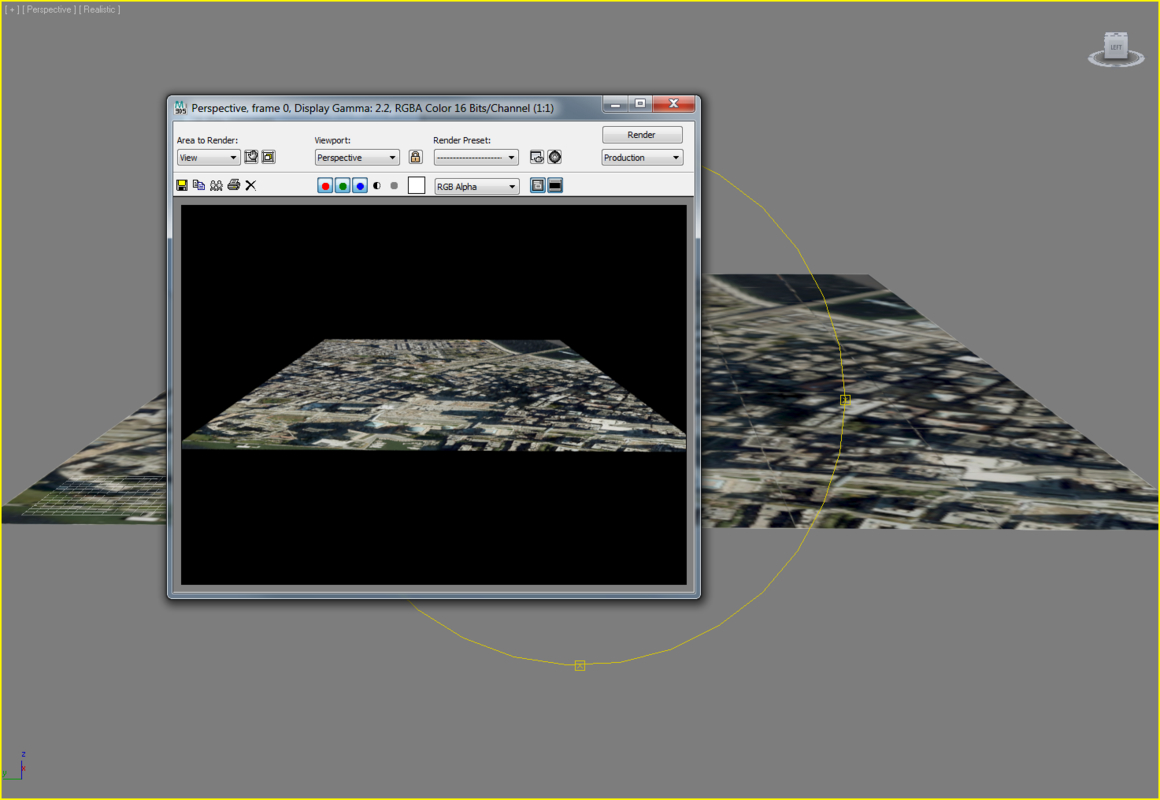
Task: Click the Render button
Action: click(x=641, y=134)
